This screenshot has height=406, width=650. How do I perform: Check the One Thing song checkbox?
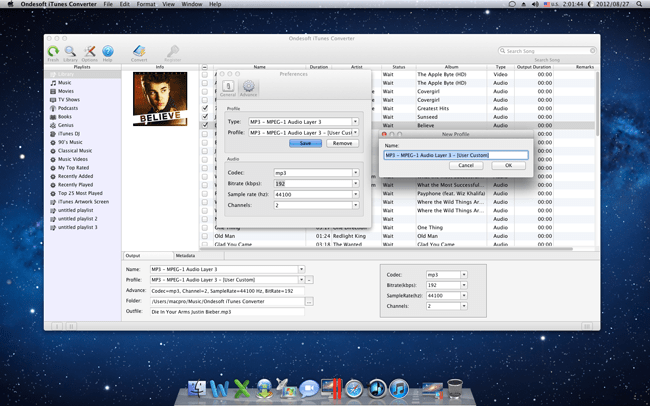coord(205,228)
